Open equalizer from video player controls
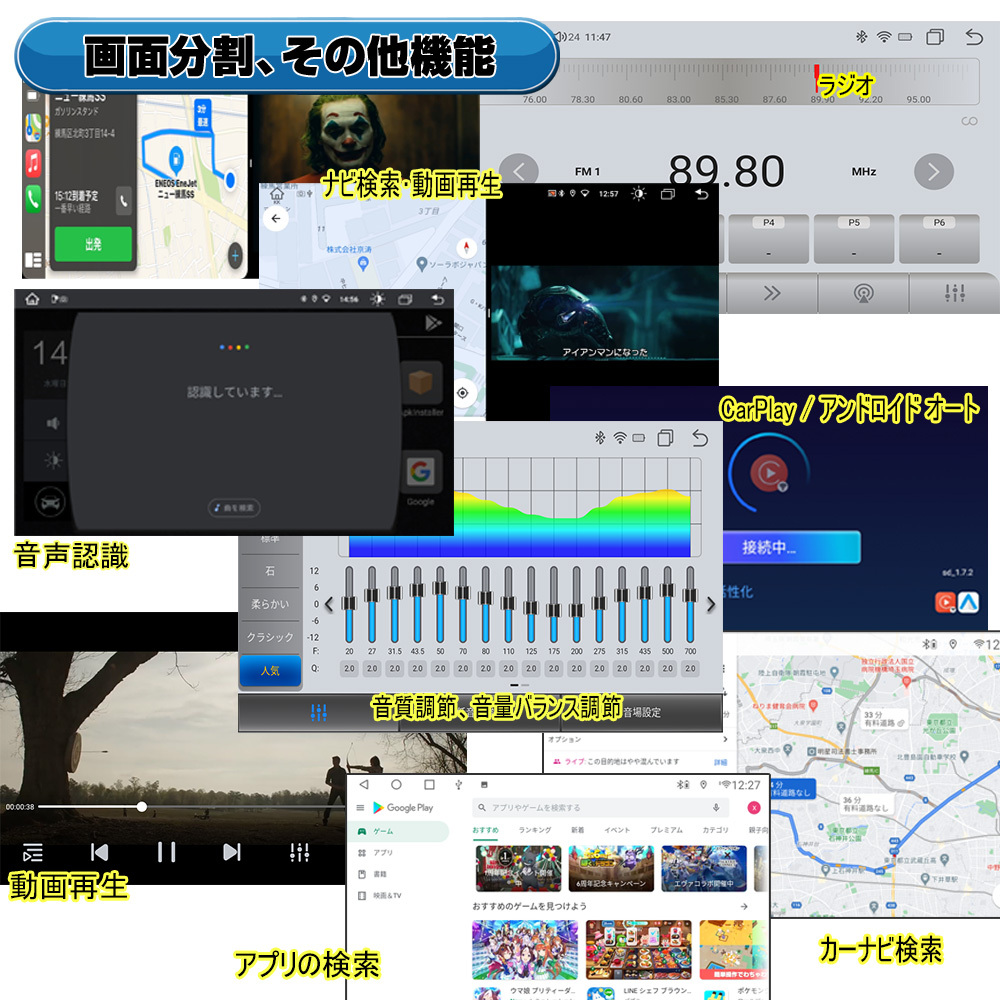1000x1000 pixels. click(299, 852)
